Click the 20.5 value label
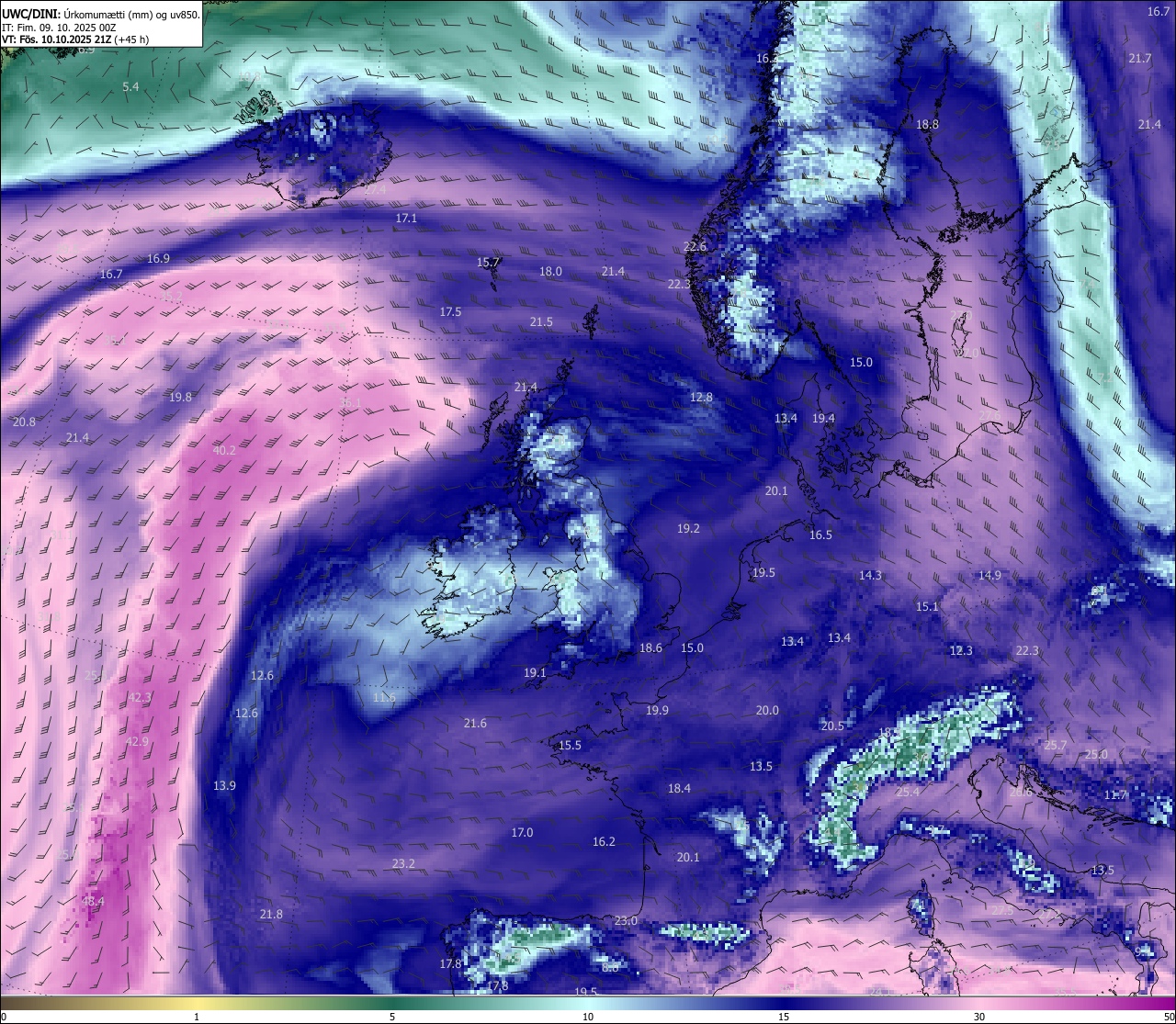1176x1024 pixels. click(832, 726)
